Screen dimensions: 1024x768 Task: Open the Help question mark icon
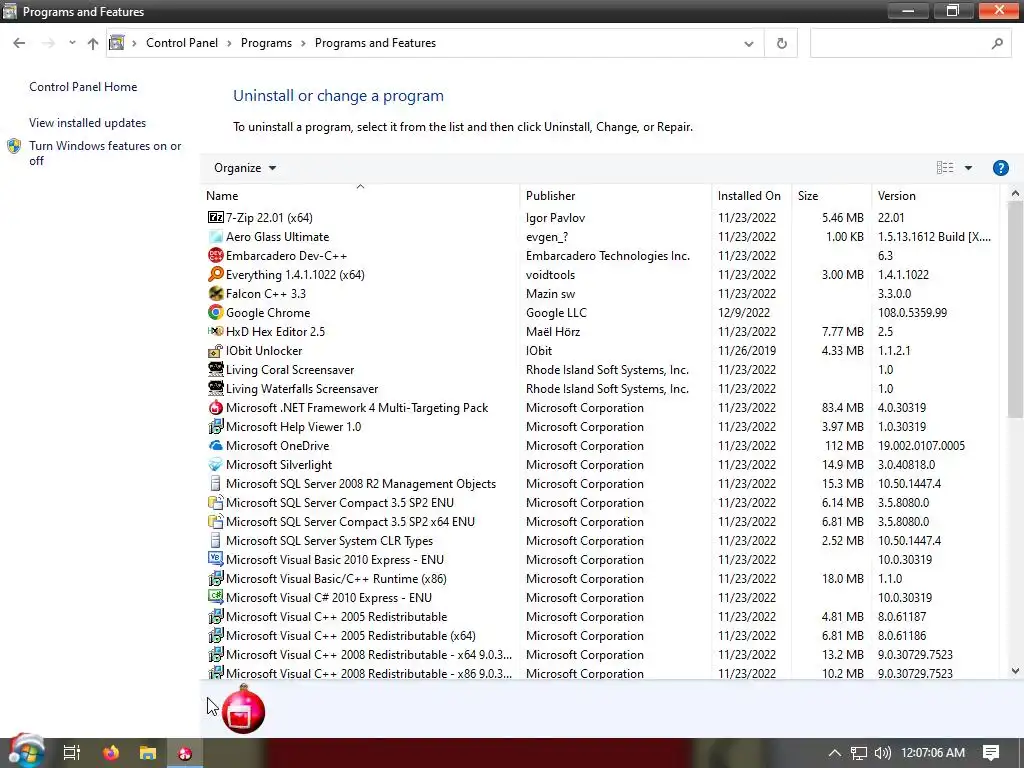pyautogui.click(x=1000, y=168)
